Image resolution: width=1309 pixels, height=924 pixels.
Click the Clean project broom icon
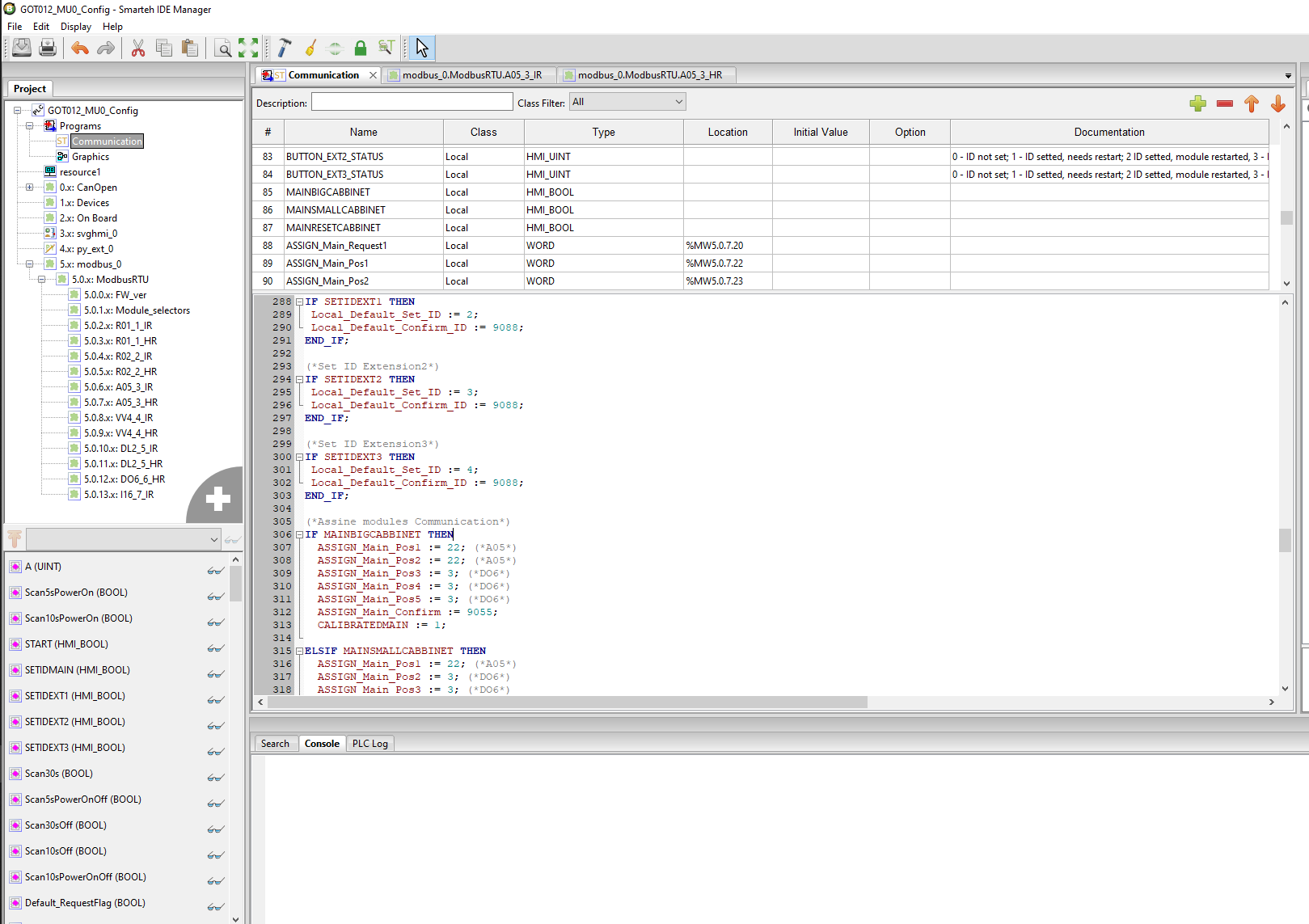pyautogui.click(x=310, y=49)
